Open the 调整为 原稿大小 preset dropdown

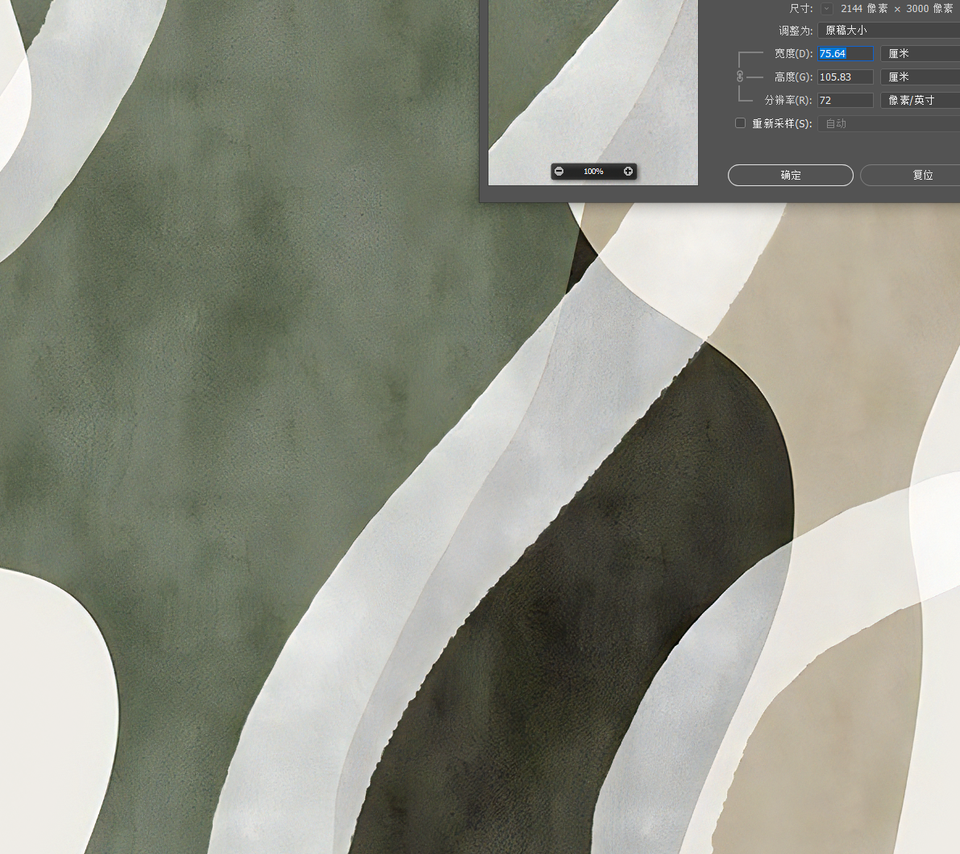coord(888,30)
